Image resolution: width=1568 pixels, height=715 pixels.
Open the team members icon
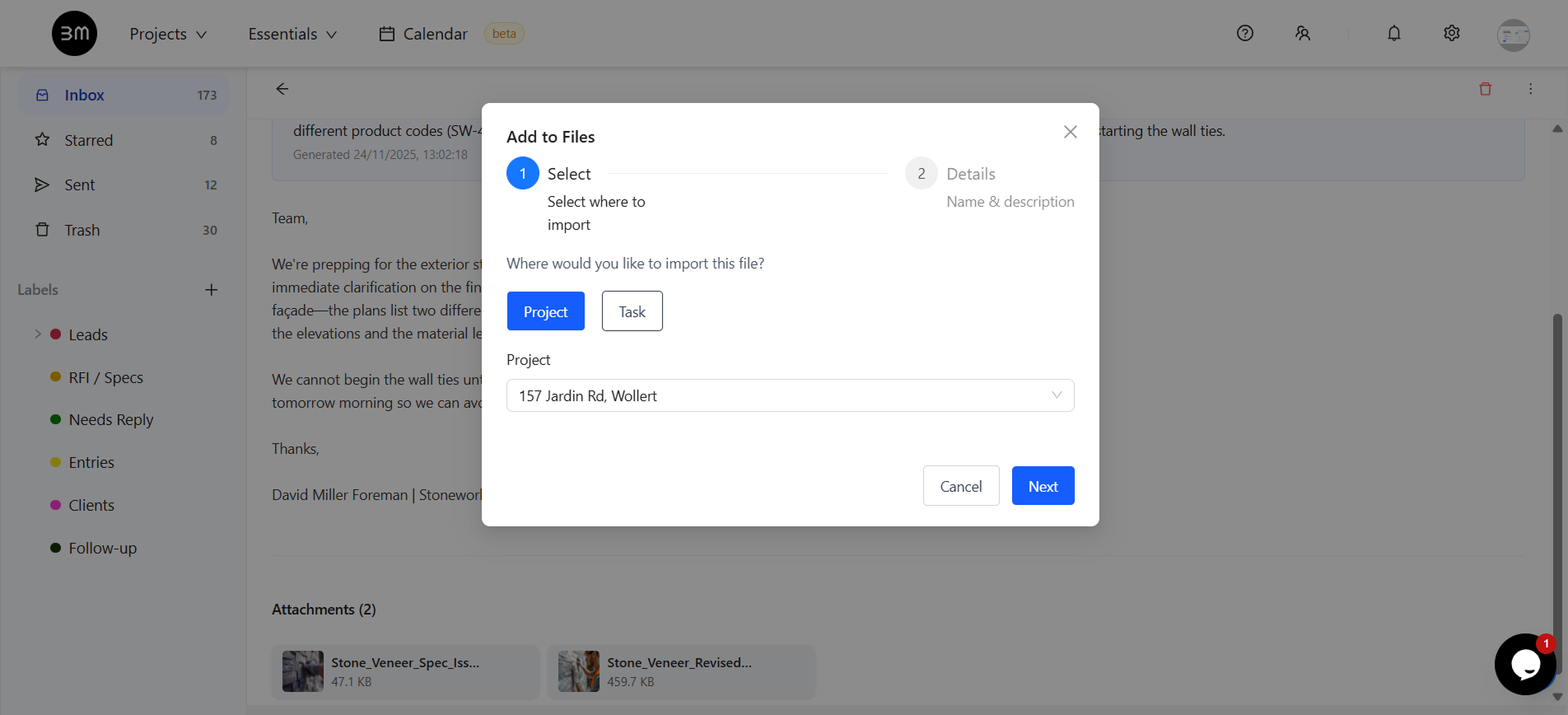[1303, 33]
